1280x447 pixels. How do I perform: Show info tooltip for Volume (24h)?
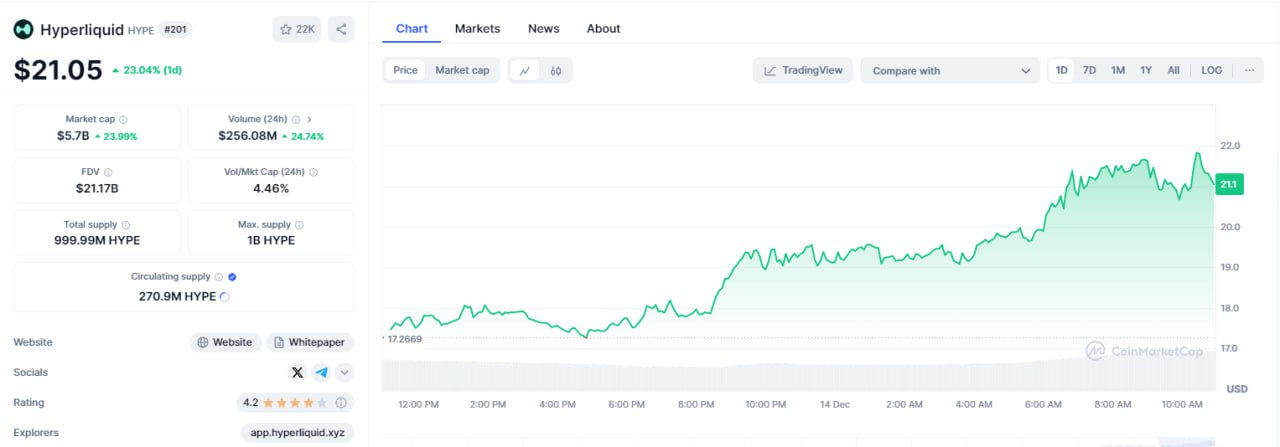(x=295, y=119)
